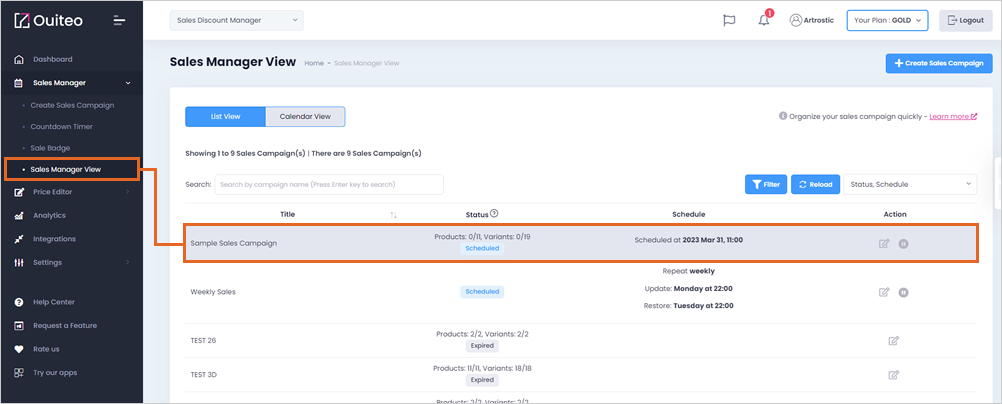Click the TEST 26 campaign title
Screen dimensions: 1002x404
(203, 341)
